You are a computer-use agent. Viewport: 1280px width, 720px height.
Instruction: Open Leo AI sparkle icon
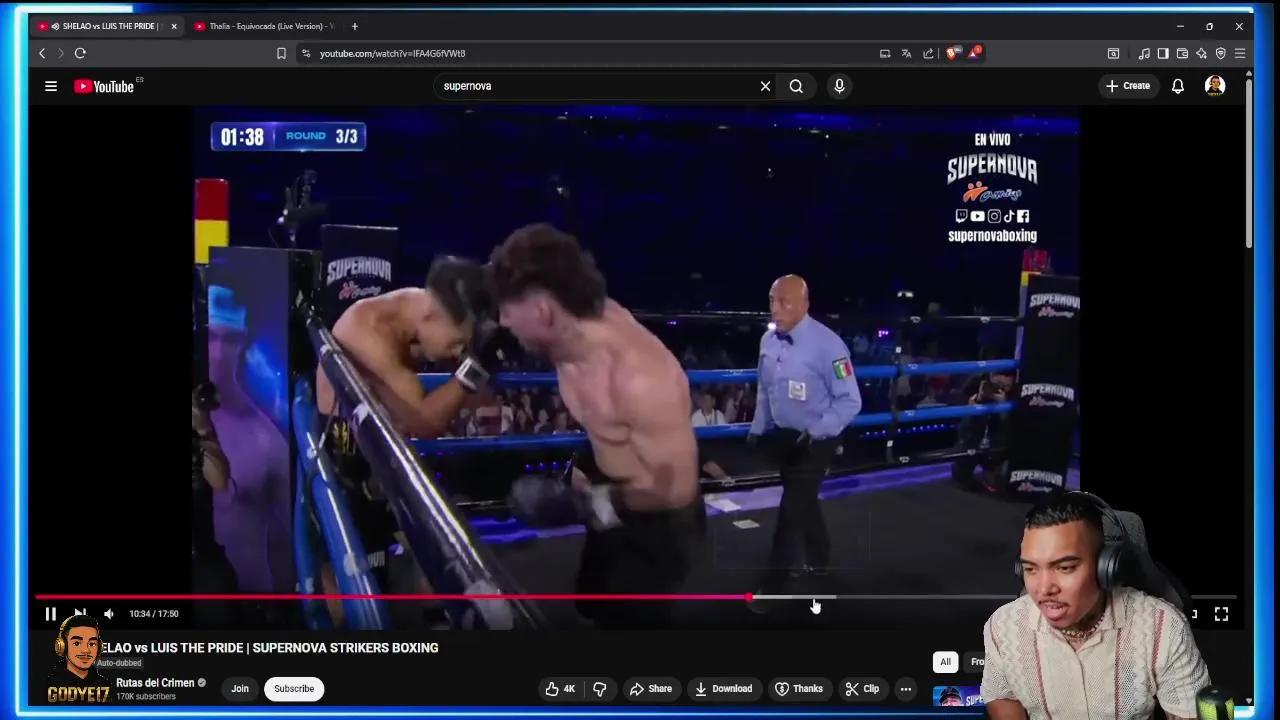coord(1201,53)
